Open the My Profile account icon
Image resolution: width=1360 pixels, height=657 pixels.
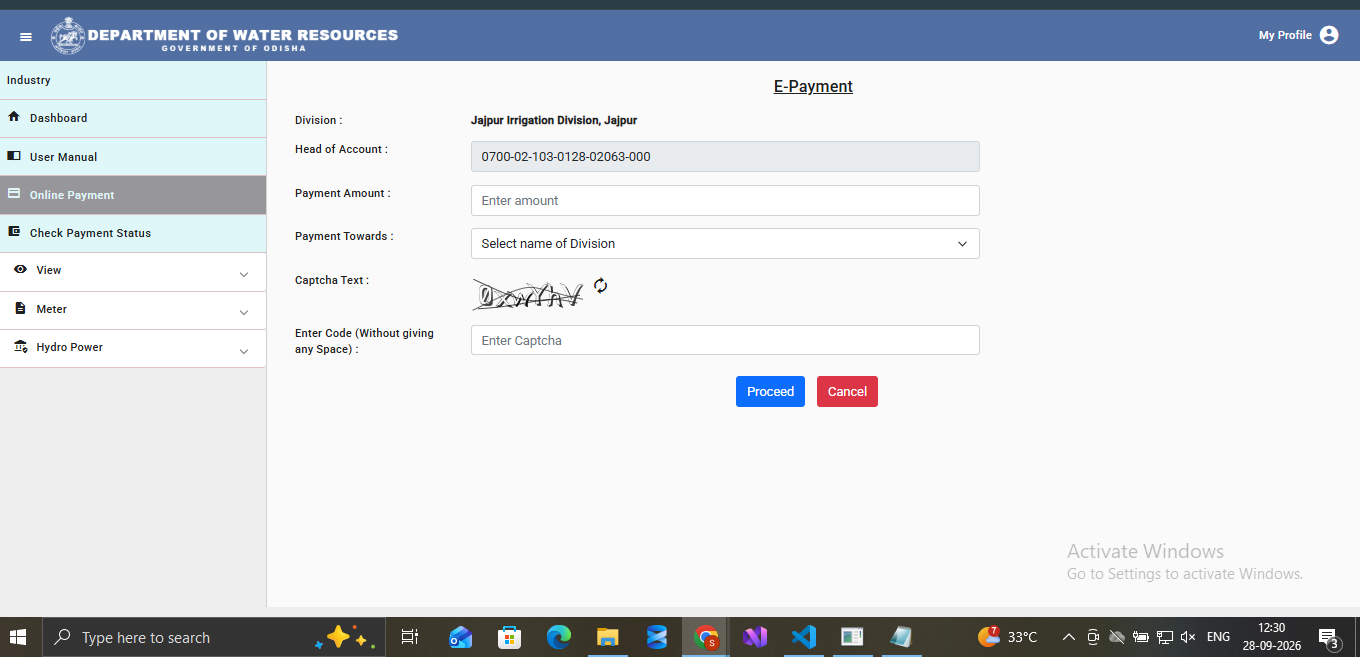pyautogui.click(x=1329, y=35)
